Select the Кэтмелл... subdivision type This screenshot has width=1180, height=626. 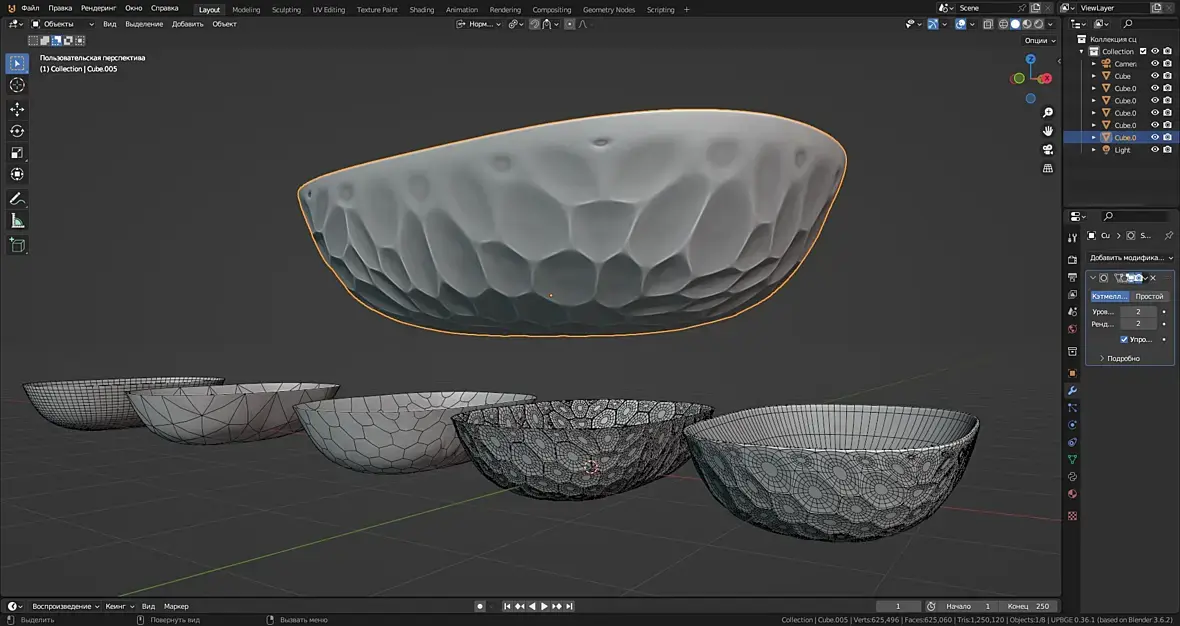pyautogui.click(x=1111, y=296)
